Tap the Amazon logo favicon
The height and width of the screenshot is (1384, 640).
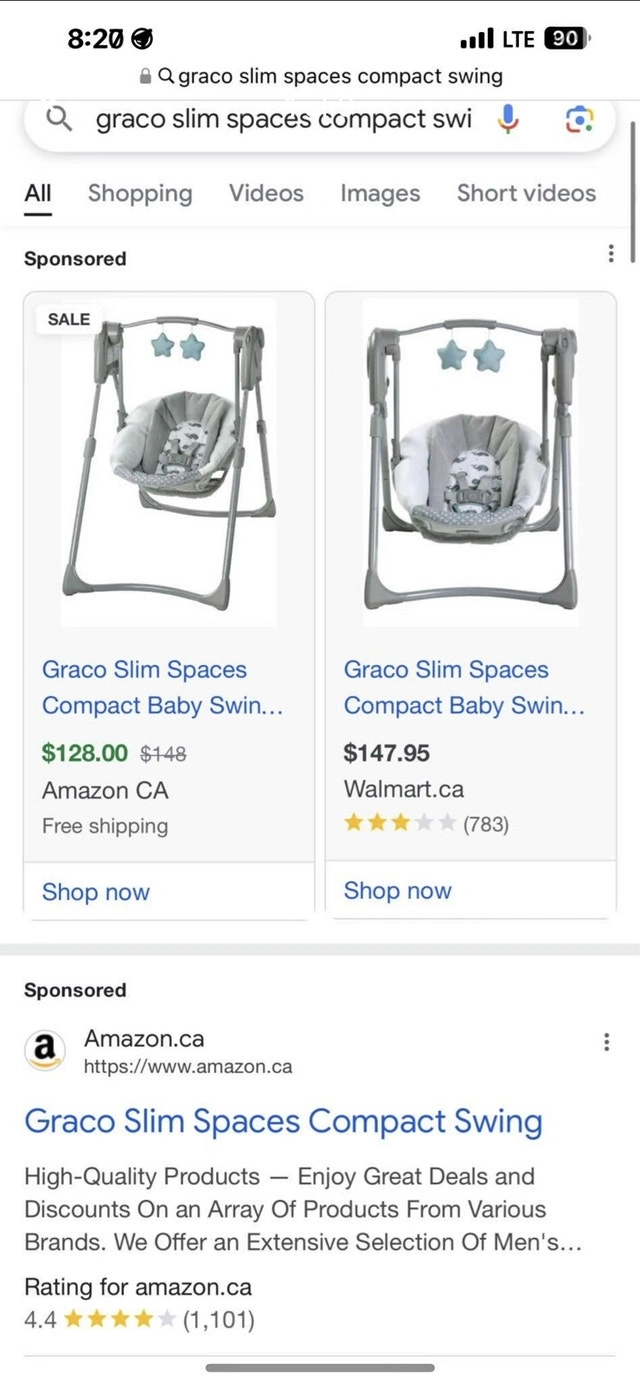coord(44,1050)
